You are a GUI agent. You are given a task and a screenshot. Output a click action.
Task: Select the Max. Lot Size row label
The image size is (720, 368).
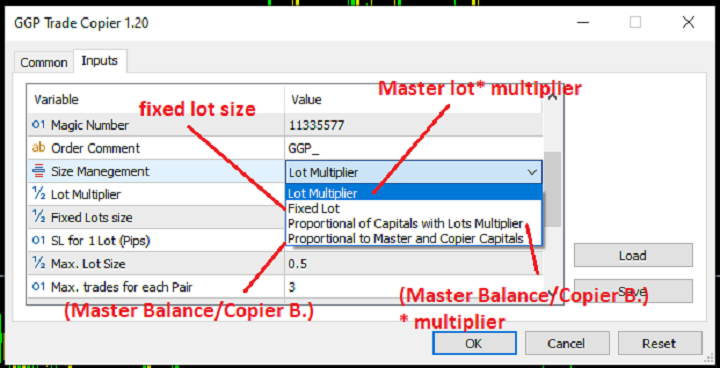point(88,264)
